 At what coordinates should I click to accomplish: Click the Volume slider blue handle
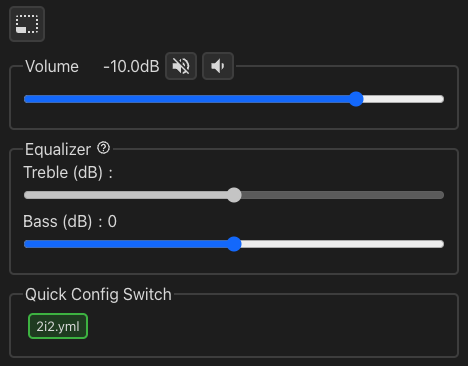tap(356, 99)
